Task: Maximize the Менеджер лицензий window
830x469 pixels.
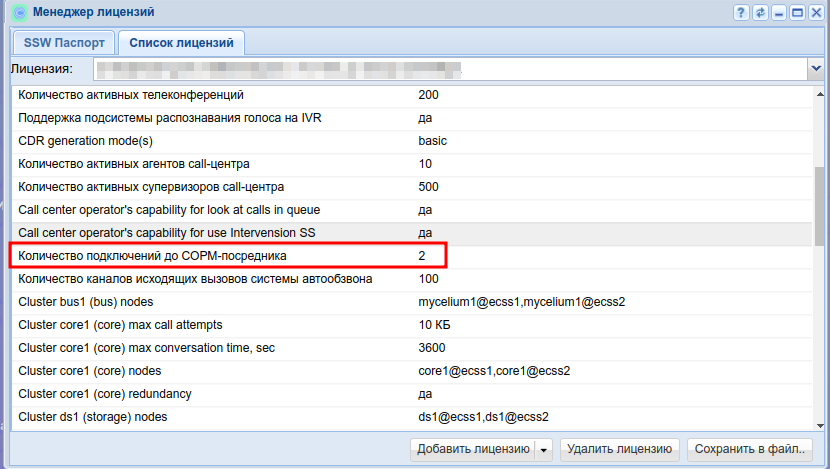Action: (x=797, y=12)
